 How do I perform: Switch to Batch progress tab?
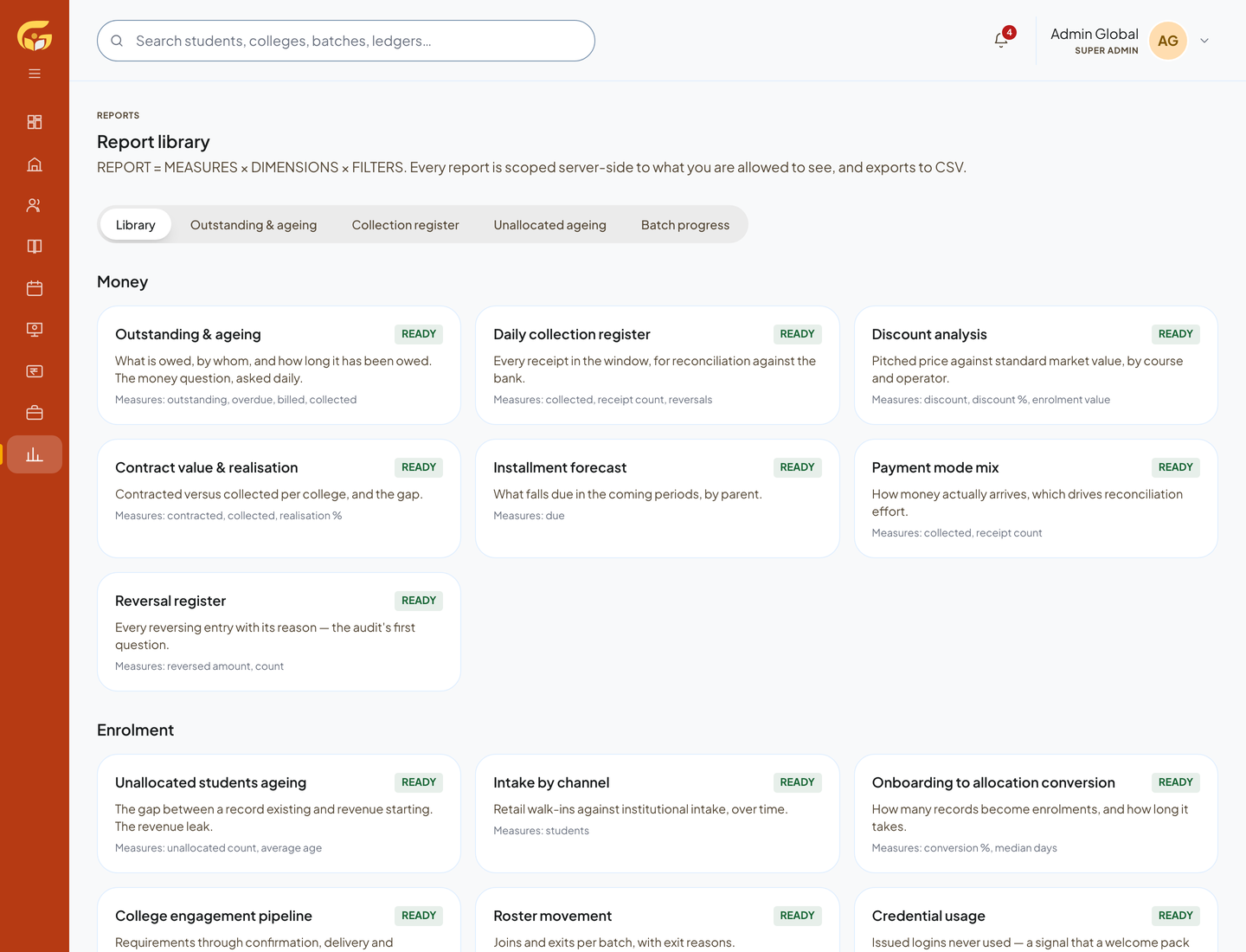685,225
